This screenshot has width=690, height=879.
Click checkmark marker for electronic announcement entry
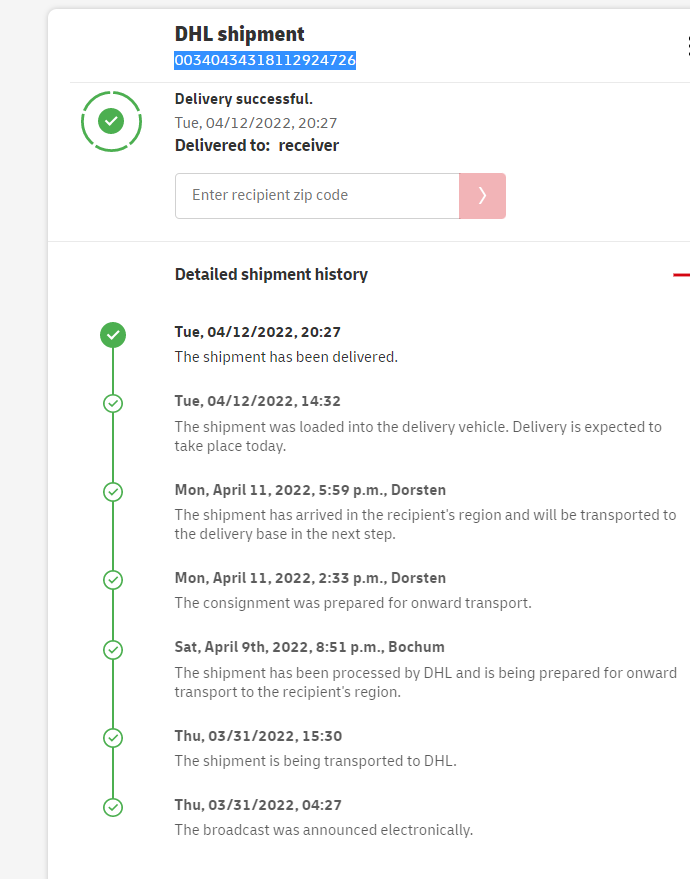pos(113,807)
